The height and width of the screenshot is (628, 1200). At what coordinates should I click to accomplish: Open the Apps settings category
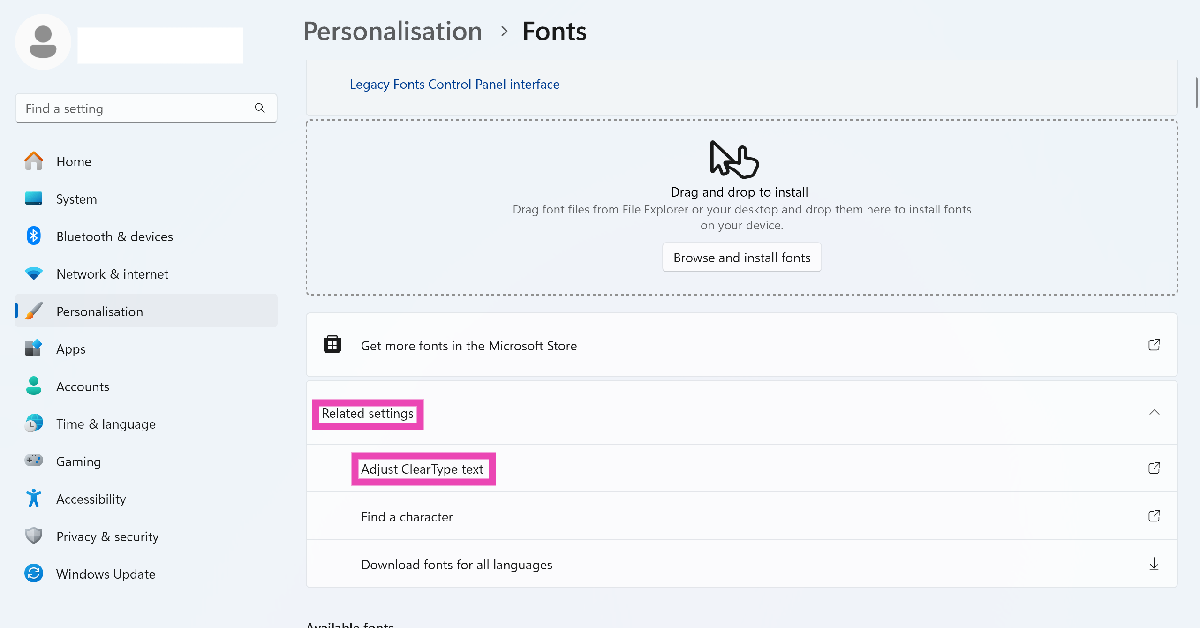71,349
